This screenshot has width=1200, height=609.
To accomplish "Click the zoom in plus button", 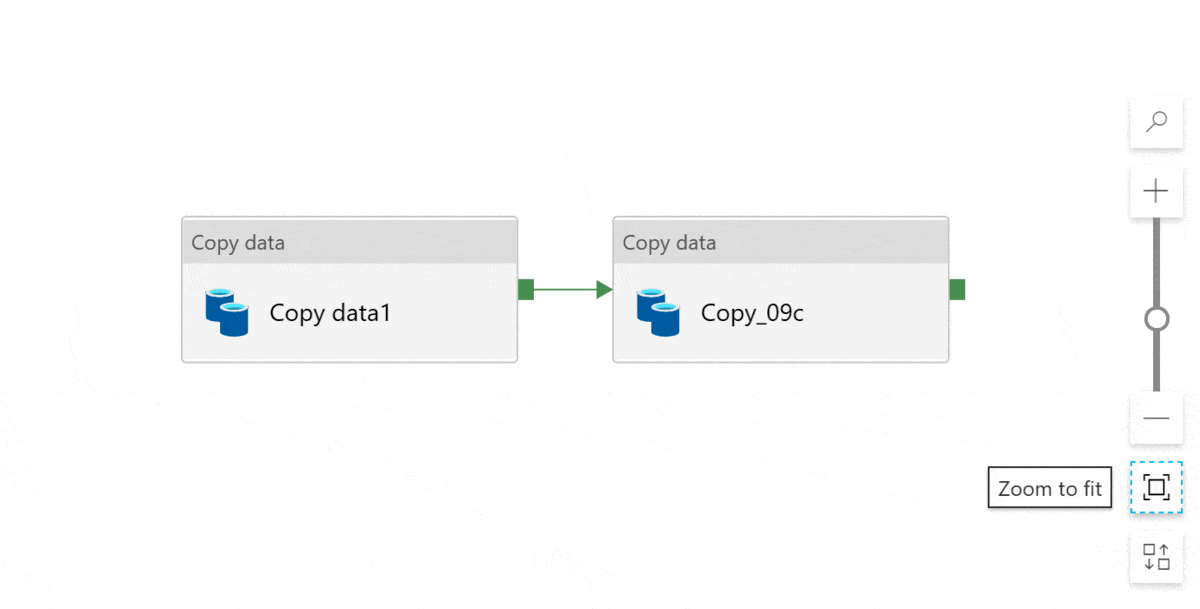I will pos(1156,191).
